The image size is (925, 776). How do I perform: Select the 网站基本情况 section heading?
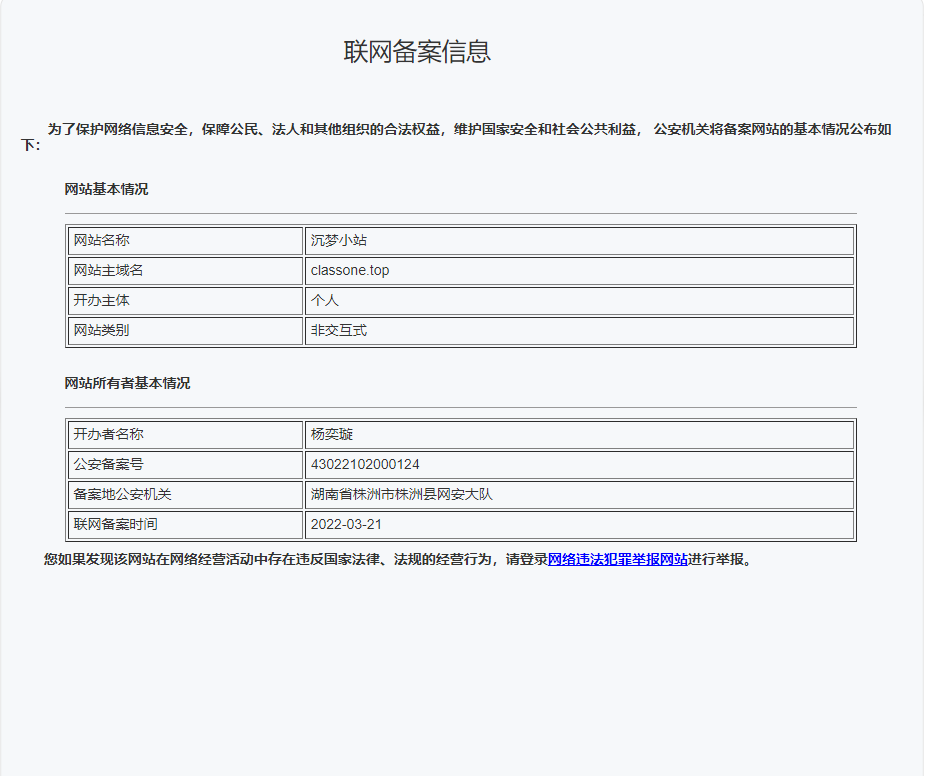point(106,189)
